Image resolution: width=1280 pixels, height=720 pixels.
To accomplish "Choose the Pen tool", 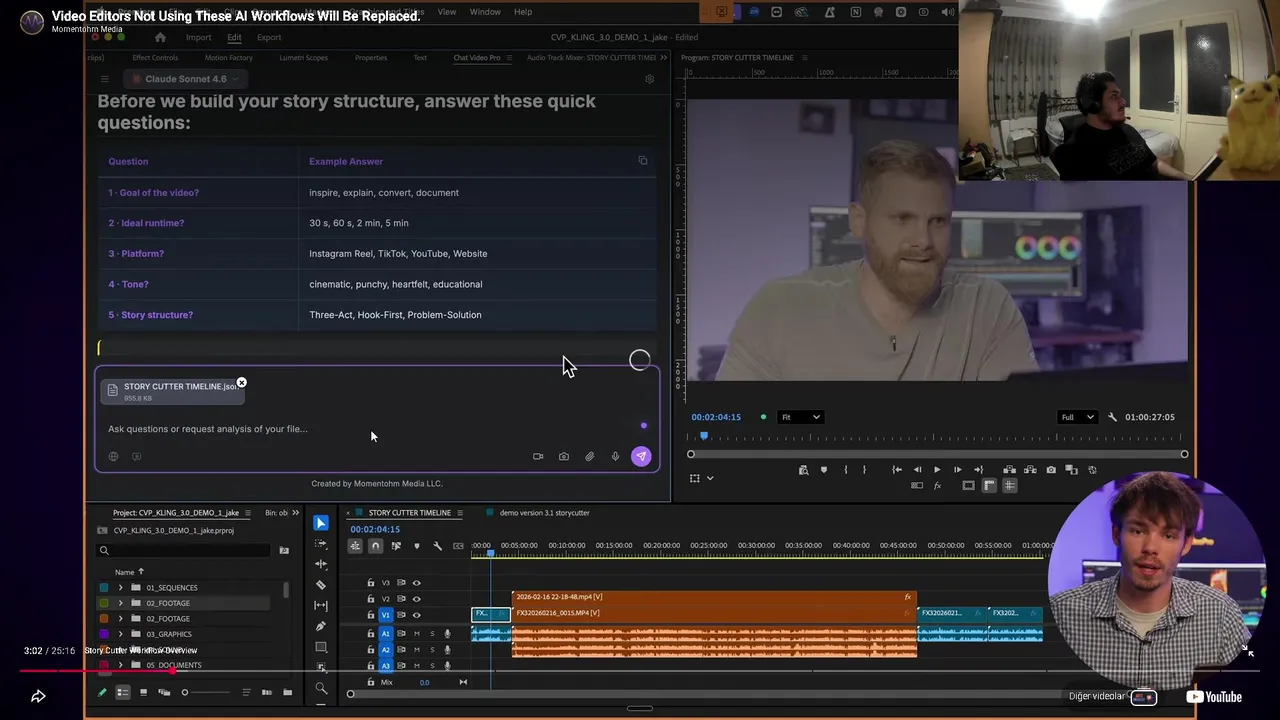I will click(321, 626).
